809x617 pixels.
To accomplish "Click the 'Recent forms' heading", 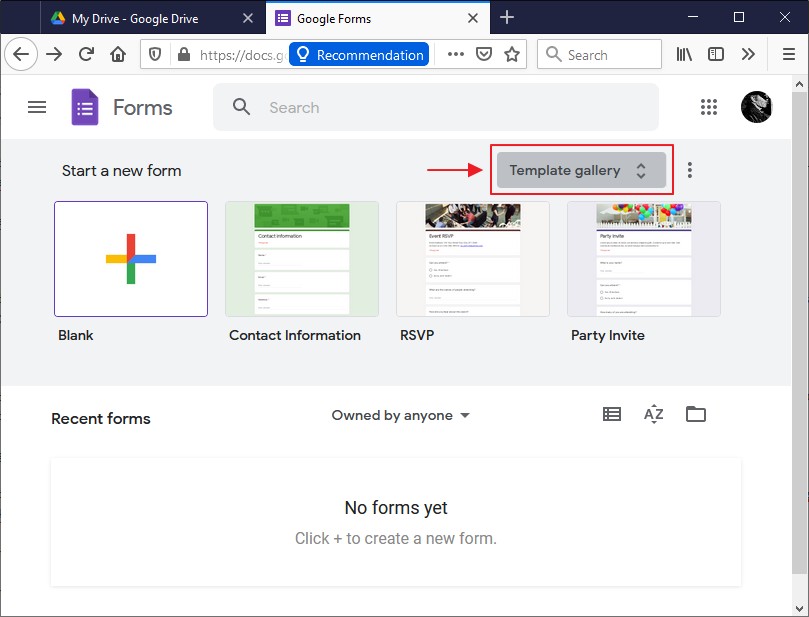I will pos(101,418).
